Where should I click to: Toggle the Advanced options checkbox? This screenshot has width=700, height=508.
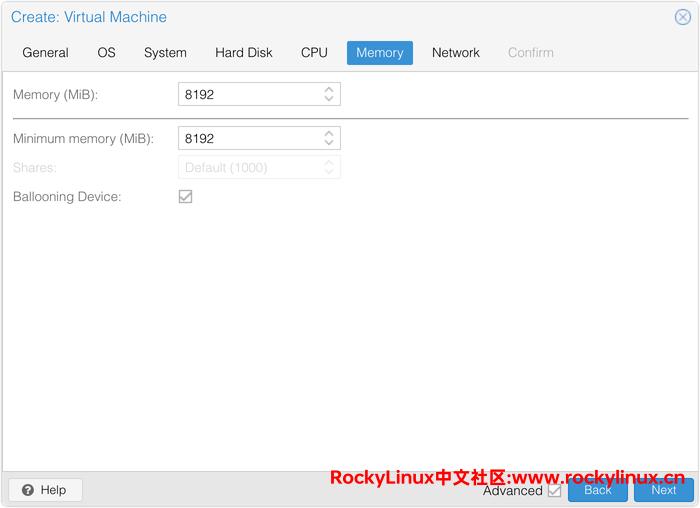pos(555,490)
